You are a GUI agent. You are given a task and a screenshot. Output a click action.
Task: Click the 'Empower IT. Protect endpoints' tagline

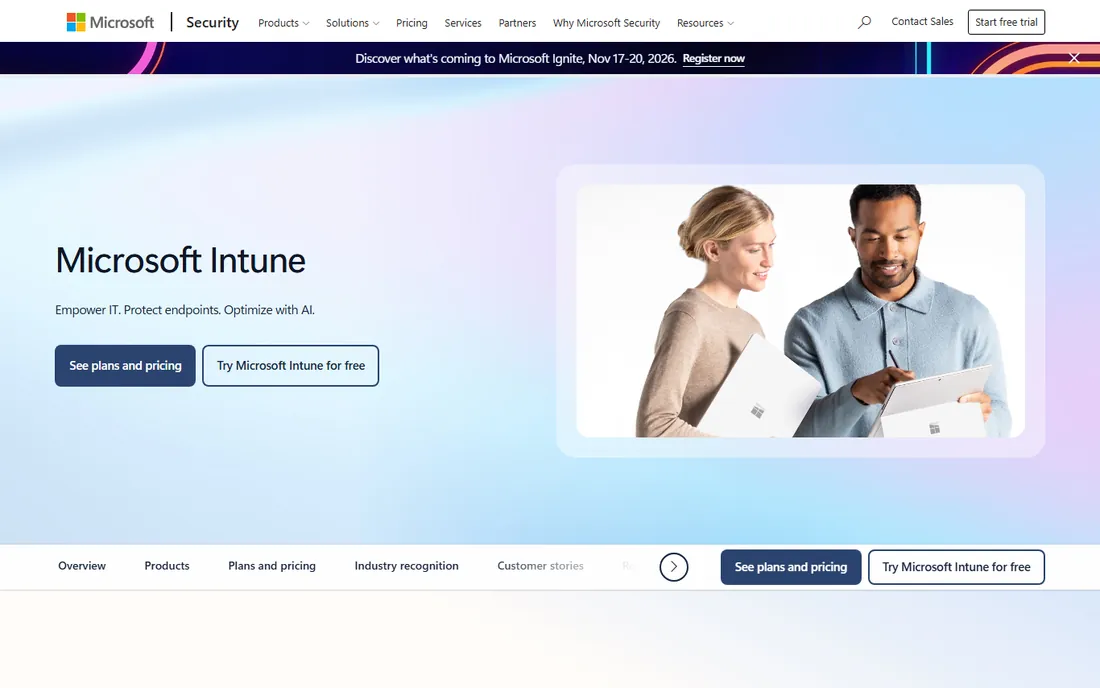click(185, 310)
